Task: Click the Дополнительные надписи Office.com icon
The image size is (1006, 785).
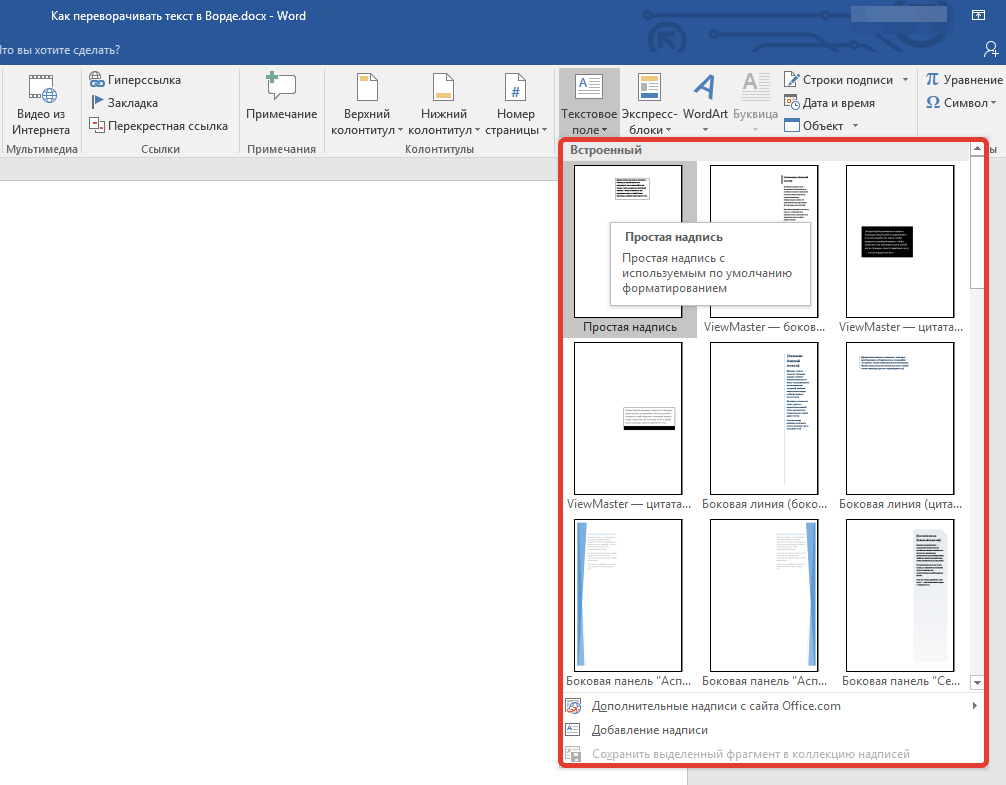Action: (x=573, y=706)
